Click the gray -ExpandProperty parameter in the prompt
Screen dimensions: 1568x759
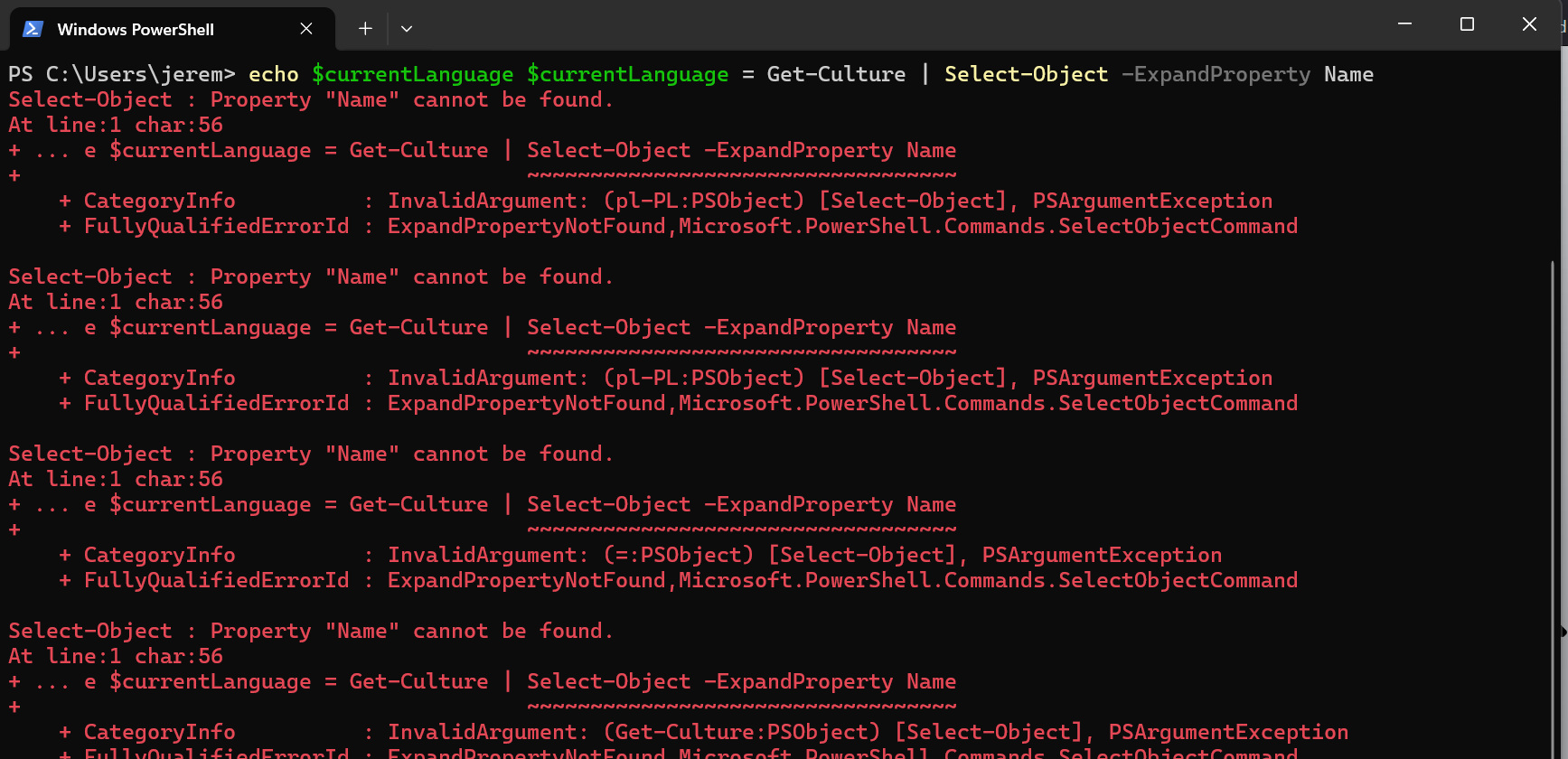pos(1216,74)
